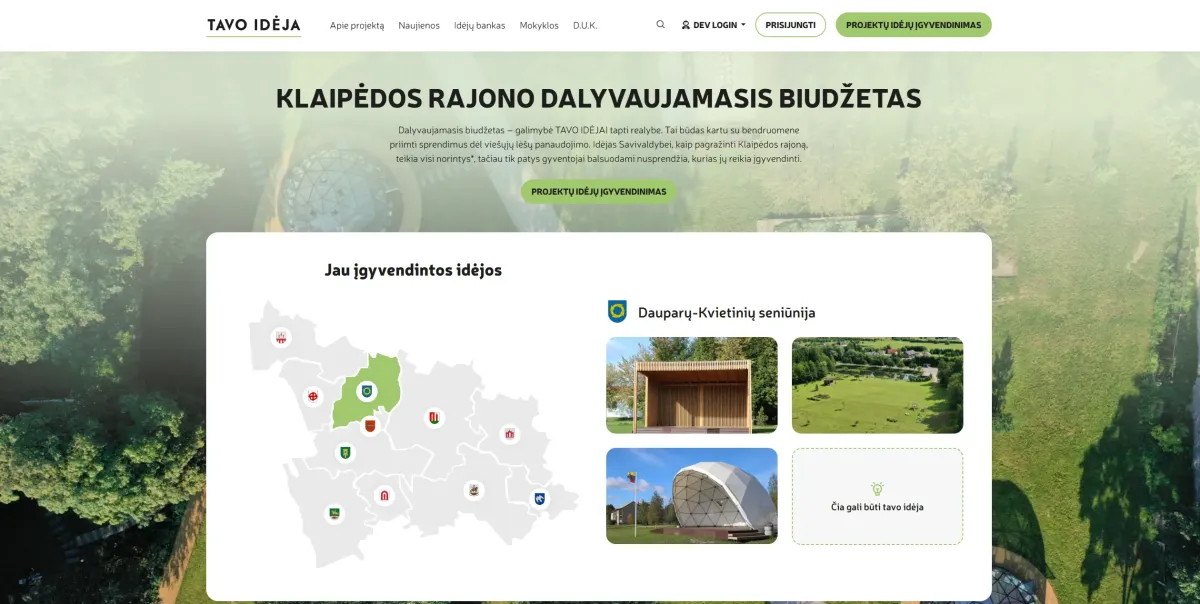Select the red arch coat of arms on map
The height and width of the screenshot is (604, 1200).
pos(384,495)
